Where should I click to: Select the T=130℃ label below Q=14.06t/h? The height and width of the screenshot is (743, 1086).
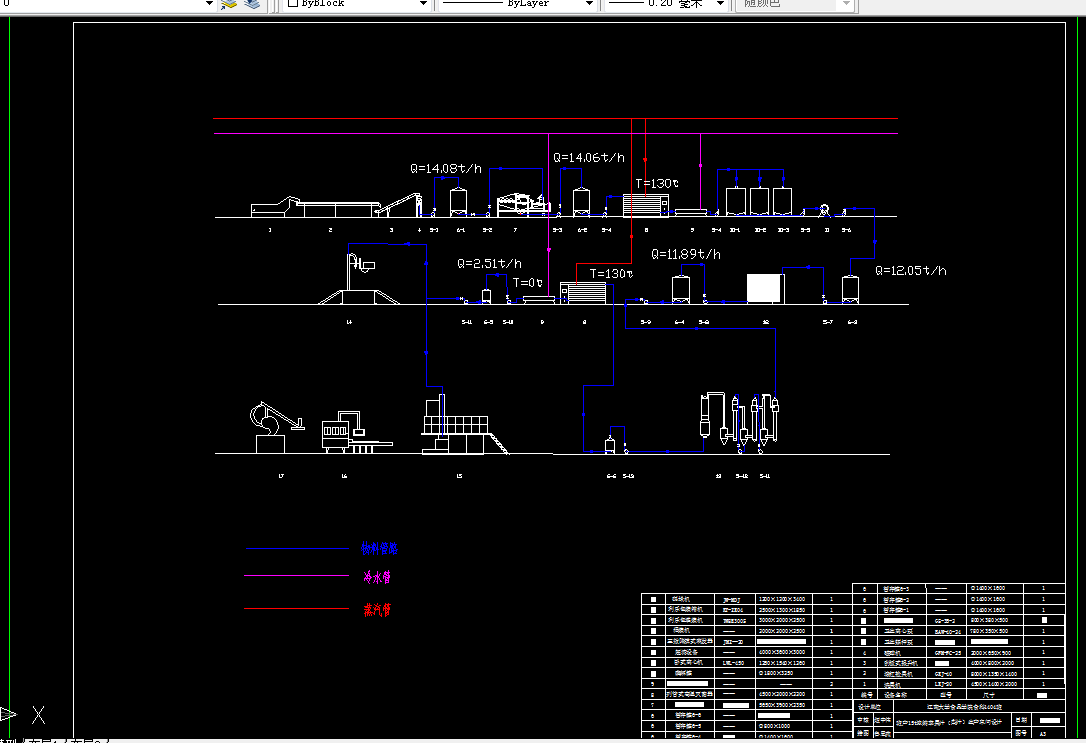coord(657,183)
